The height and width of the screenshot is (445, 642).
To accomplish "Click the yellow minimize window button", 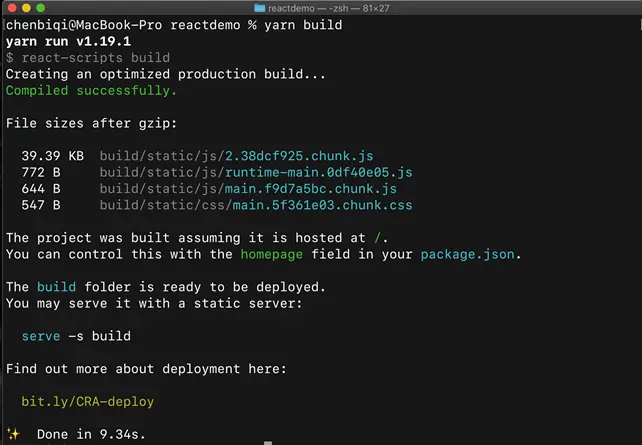I will (x=26, y=7).
